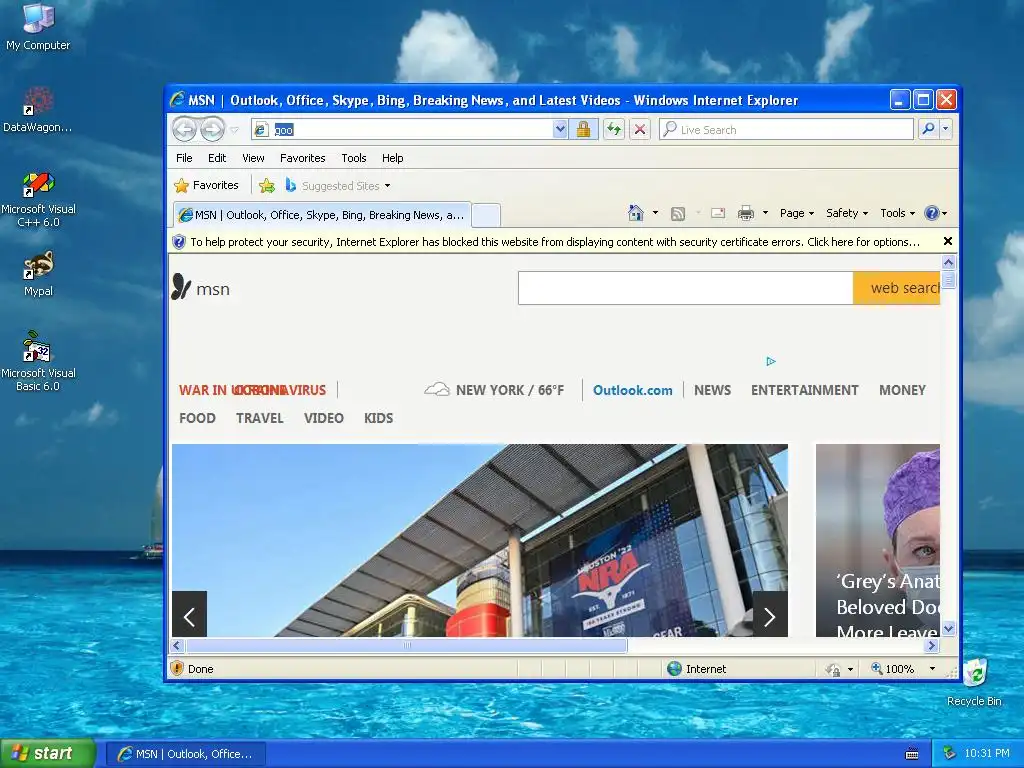Open the KIDS section link
This screenshot has width=1024, height=768.
coord(378,418)
